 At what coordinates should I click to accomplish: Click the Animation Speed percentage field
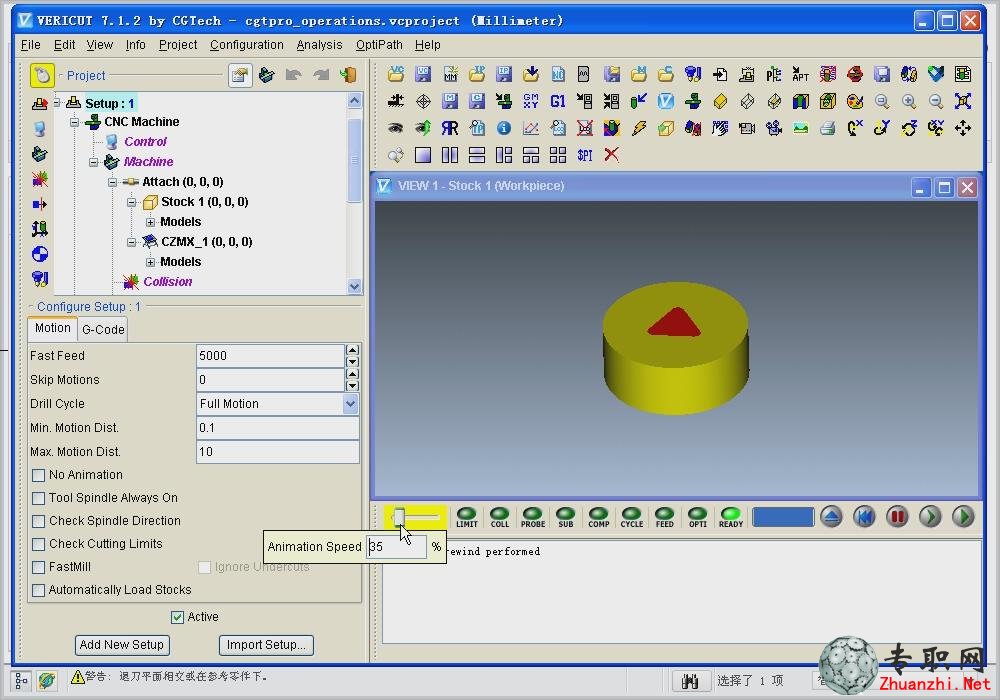pos(397,547)
